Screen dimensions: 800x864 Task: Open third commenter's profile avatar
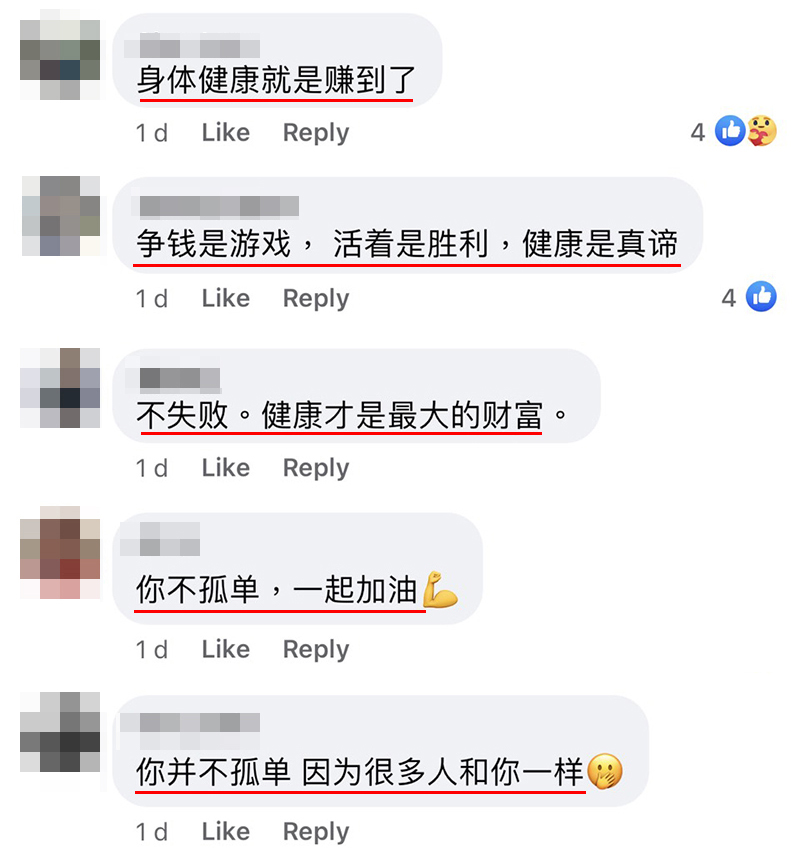click(60, 388)
